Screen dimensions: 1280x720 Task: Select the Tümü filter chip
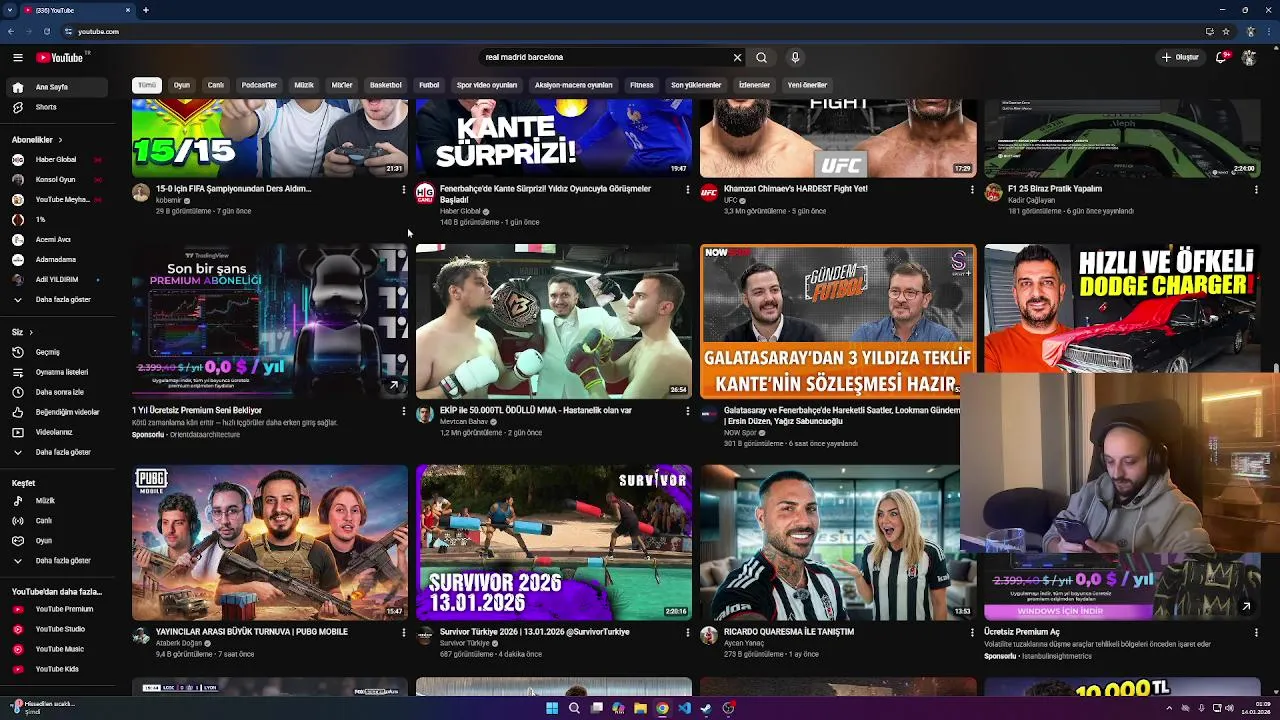tap(147, 85)
